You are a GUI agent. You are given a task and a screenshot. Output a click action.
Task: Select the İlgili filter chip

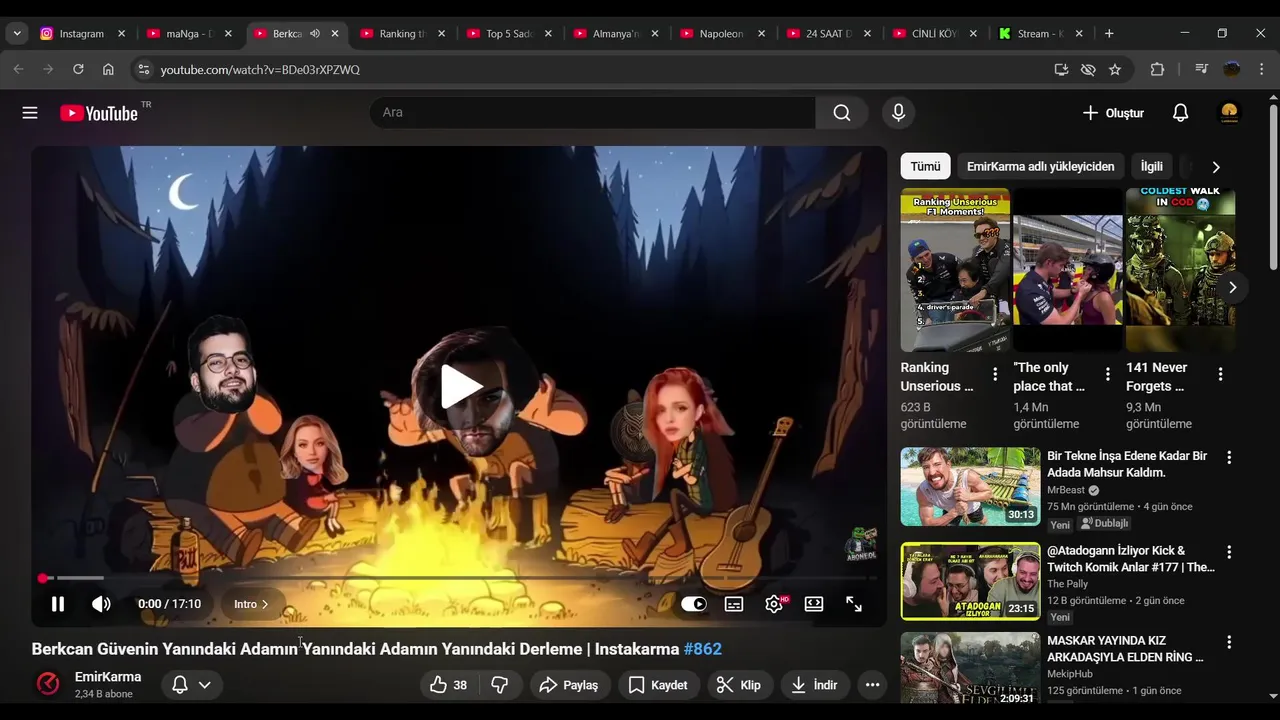pyautogui.click(x=1152, y=166)
